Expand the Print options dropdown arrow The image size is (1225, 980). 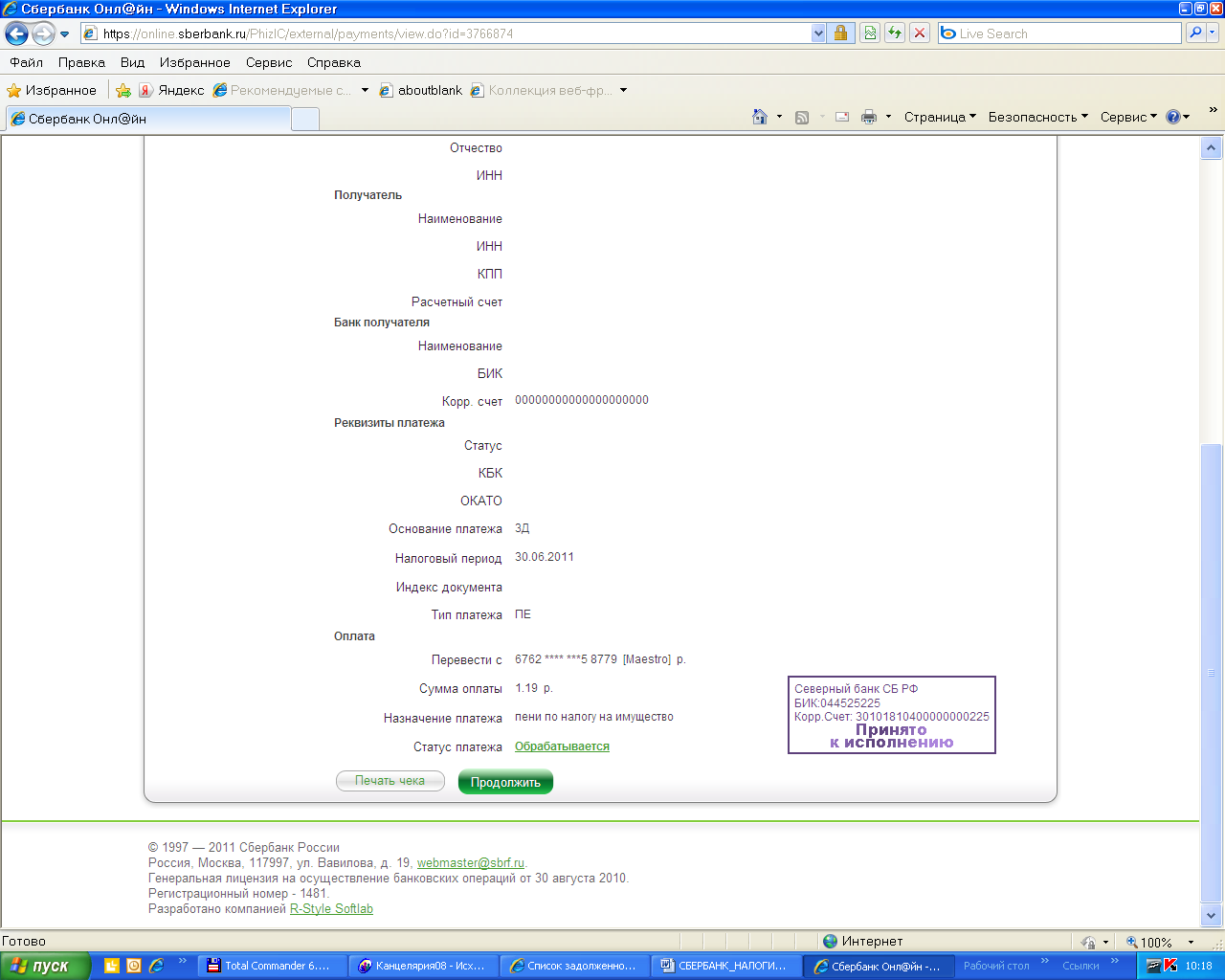coord(888,117)
